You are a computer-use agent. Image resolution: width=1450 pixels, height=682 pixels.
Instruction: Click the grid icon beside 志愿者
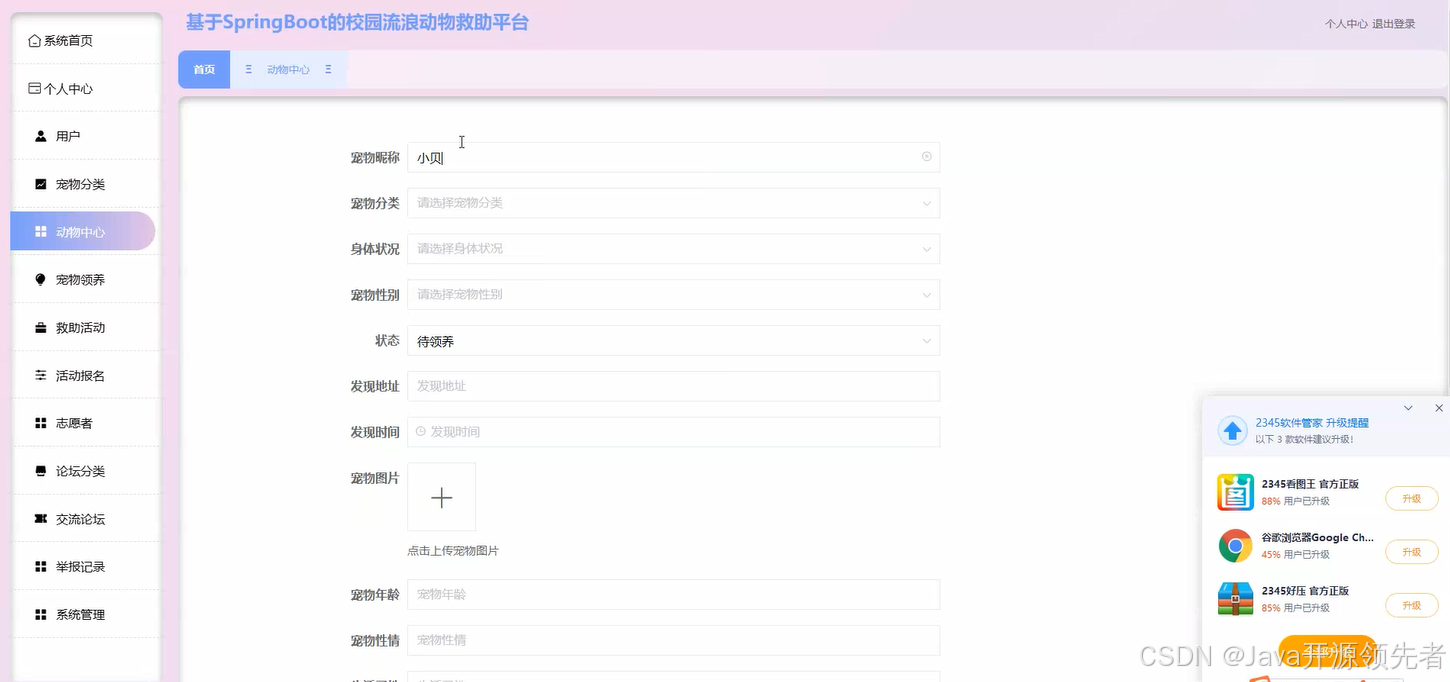click(x=41, y=424)
